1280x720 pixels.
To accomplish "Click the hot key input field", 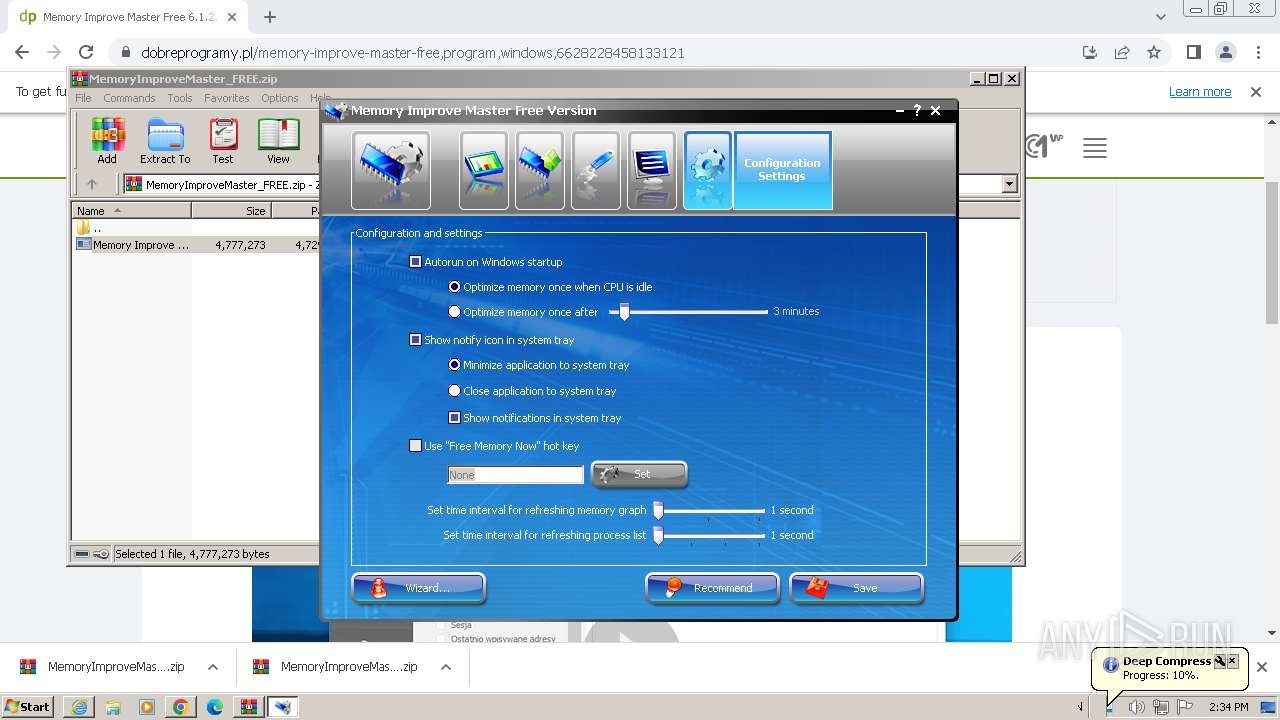I will point(515,475).
